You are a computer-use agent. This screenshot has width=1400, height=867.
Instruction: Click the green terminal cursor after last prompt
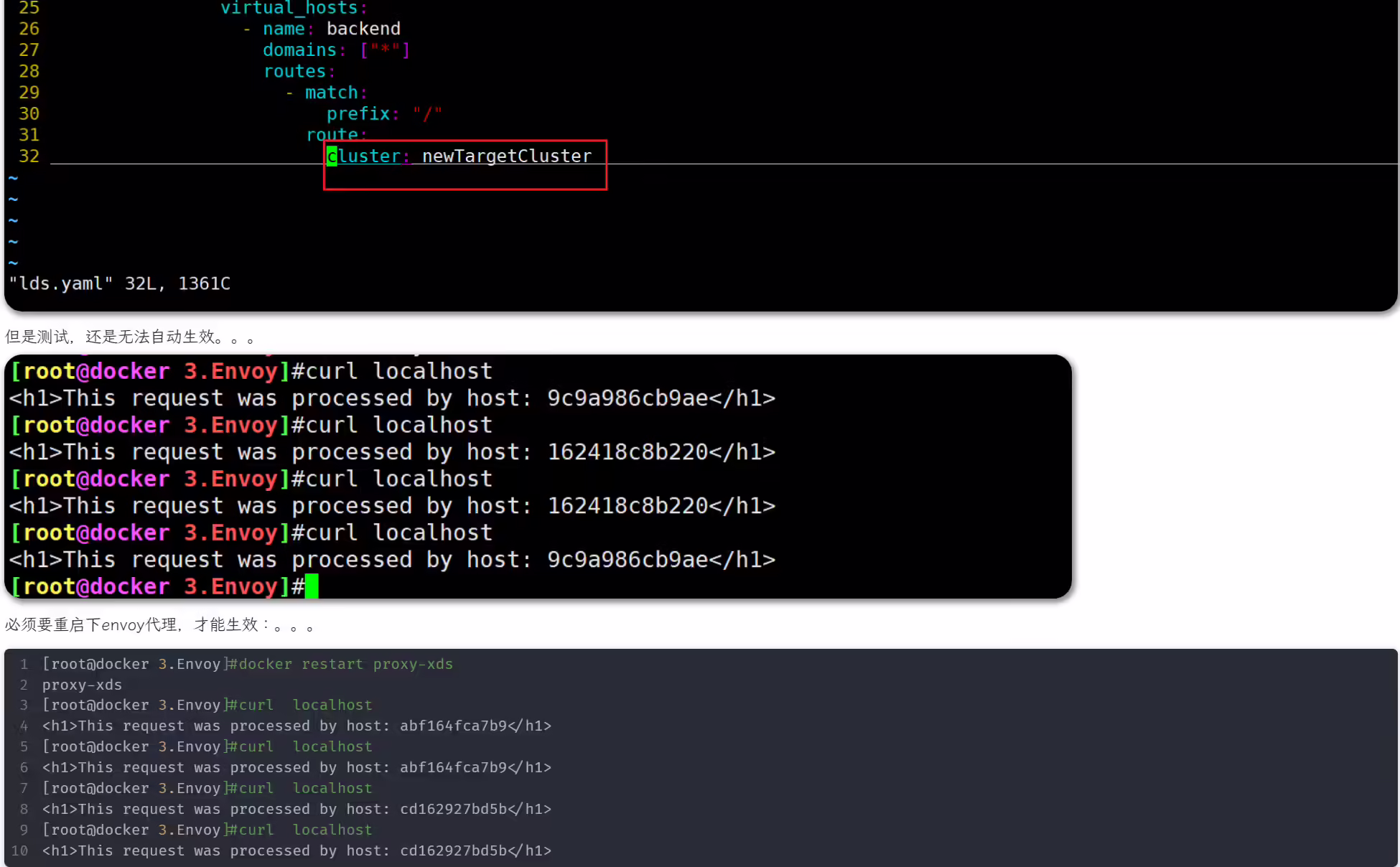click(x=312, y=586)
